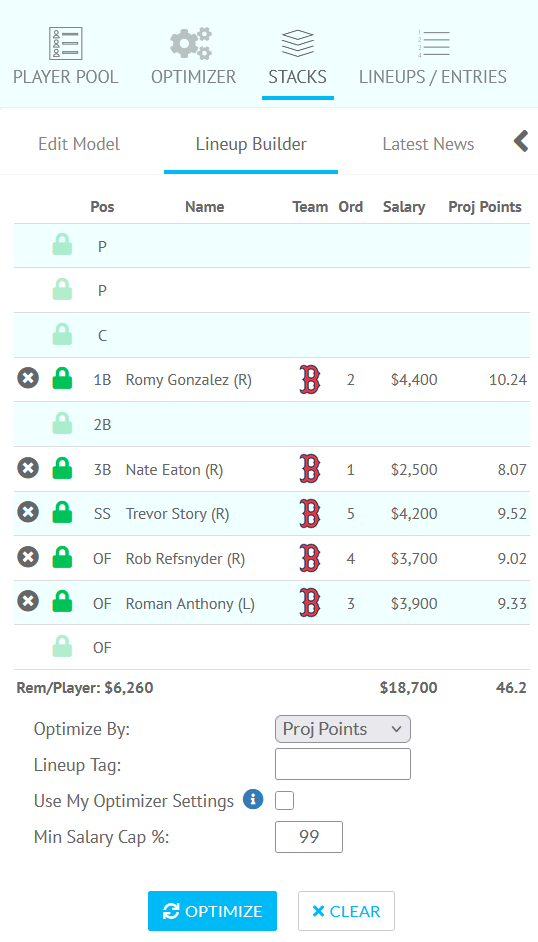Remove Trevor Story using X icon
Image resolution: width=538 pixels, height=942 pixels.
[x=28, y=513]
